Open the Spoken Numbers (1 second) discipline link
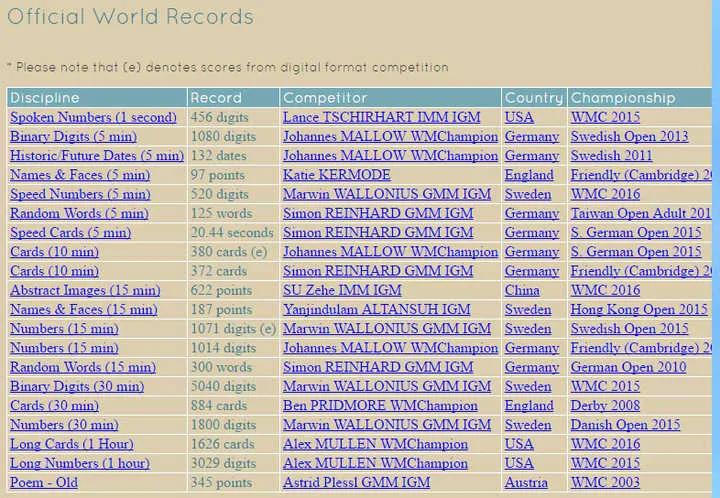 pyautogui.click(x=93, y=118)
